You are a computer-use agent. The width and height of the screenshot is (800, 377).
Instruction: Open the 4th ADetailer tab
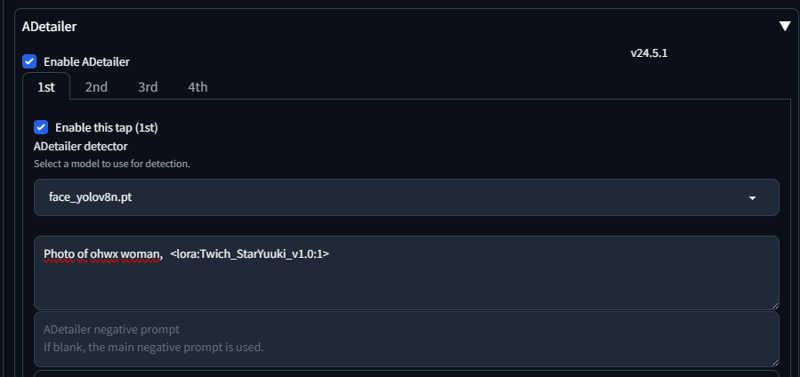point(197,87)
